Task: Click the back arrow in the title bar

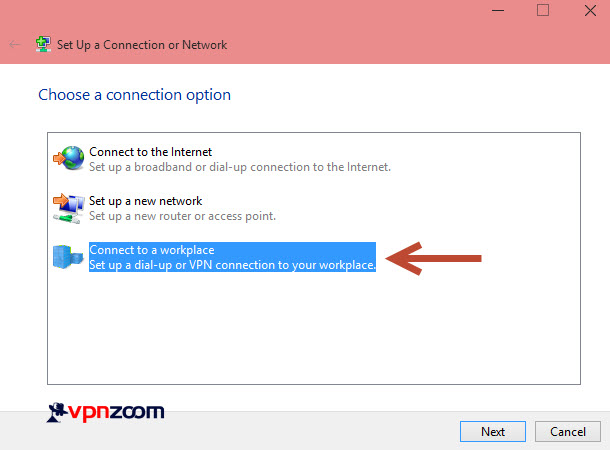Action: click(x=14, y=45)
